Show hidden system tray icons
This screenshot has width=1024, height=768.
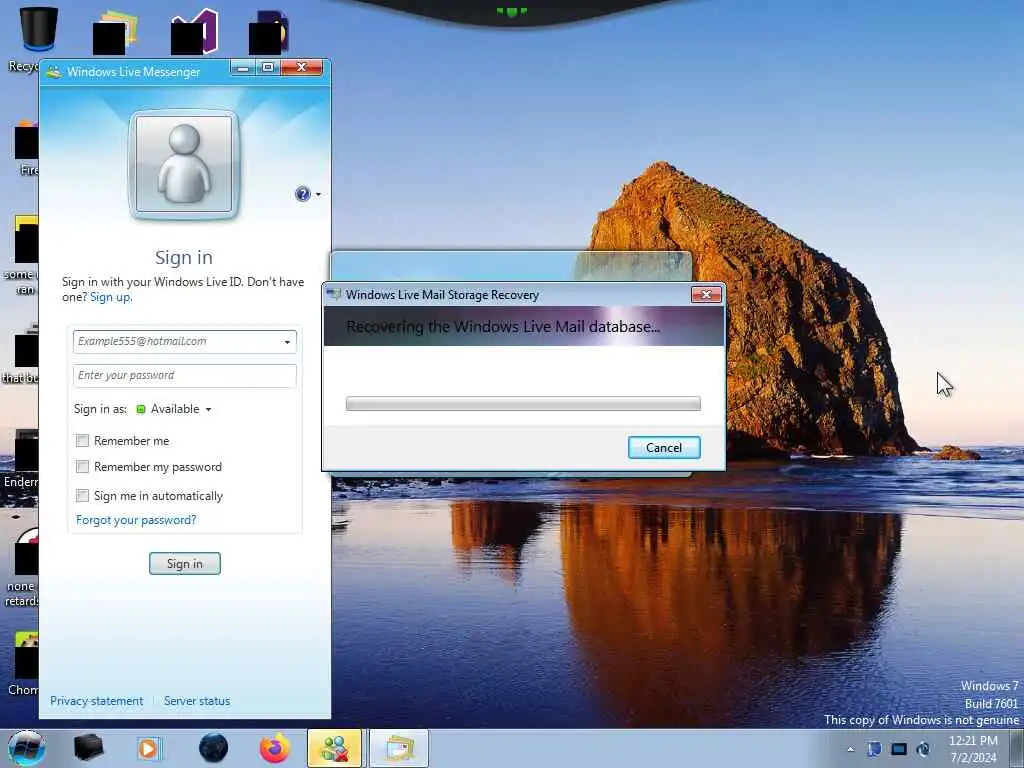(850, 749)
